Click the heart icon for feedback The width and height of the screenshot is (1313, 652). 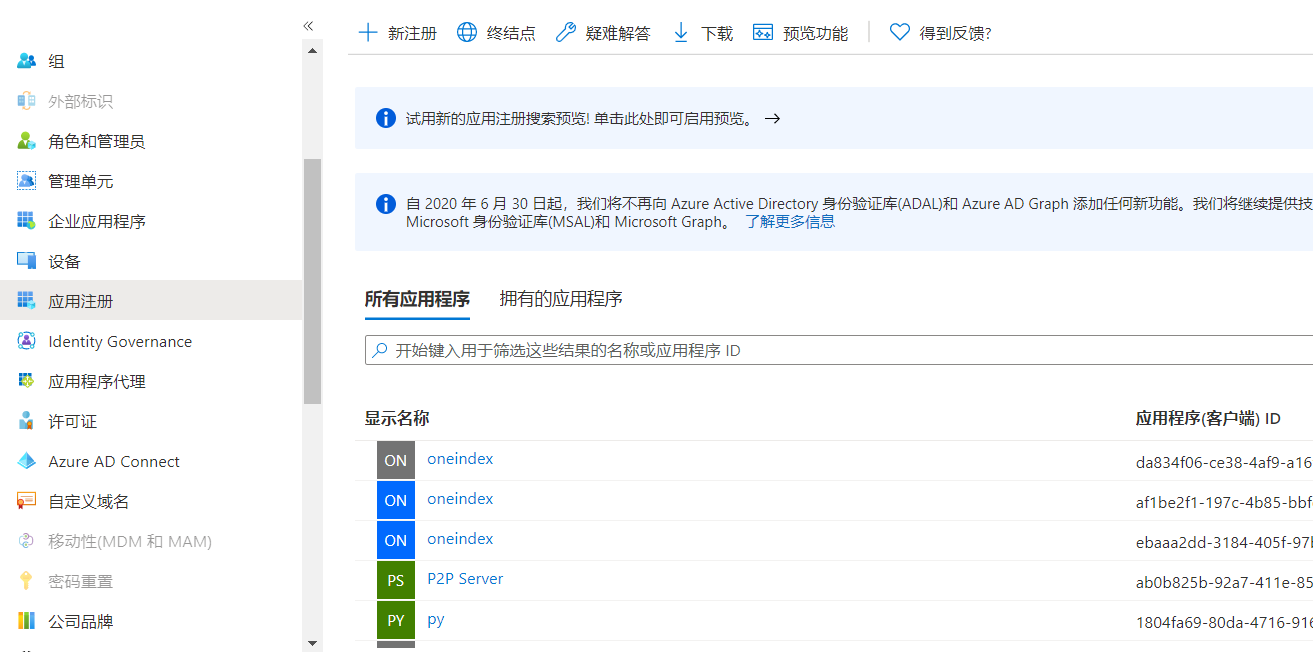(900, 33)
